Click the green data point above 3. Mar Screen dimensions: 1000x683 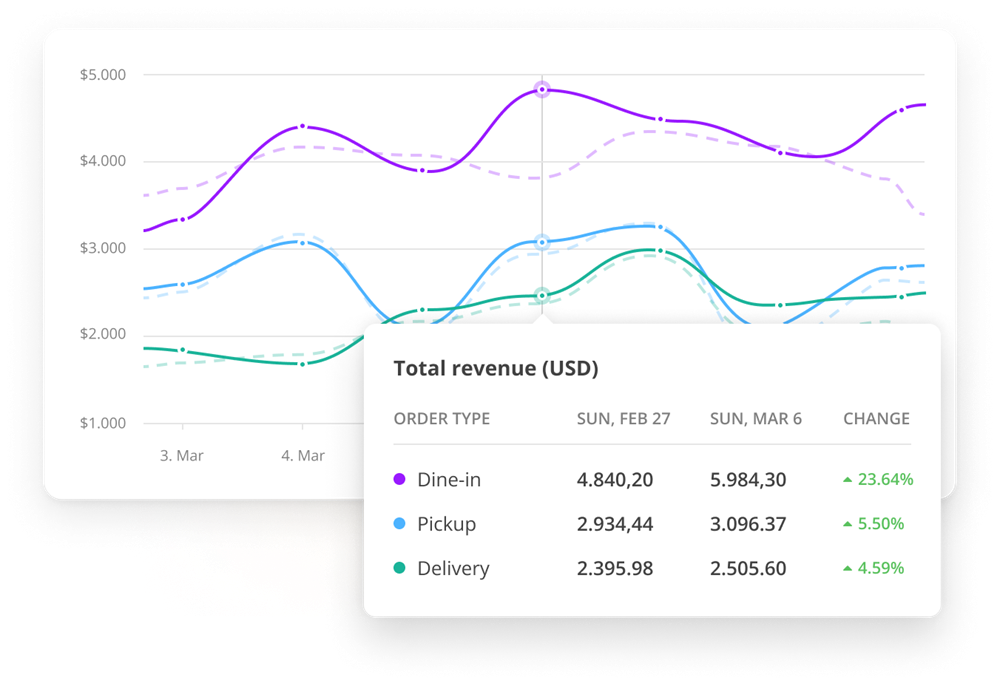pyautogui.click(x=183, y=350)
